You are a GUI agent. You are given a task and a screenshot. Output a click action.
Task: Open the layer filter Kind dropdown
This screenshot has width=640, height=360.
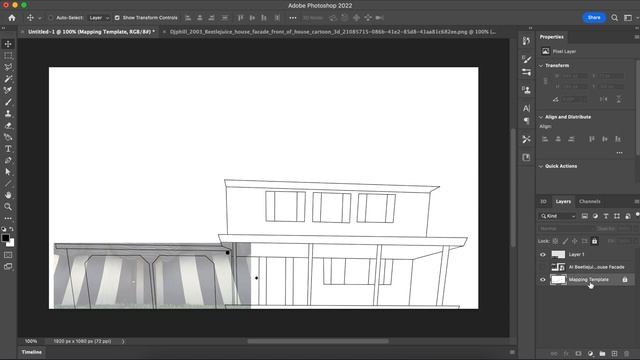click(558, 216)
